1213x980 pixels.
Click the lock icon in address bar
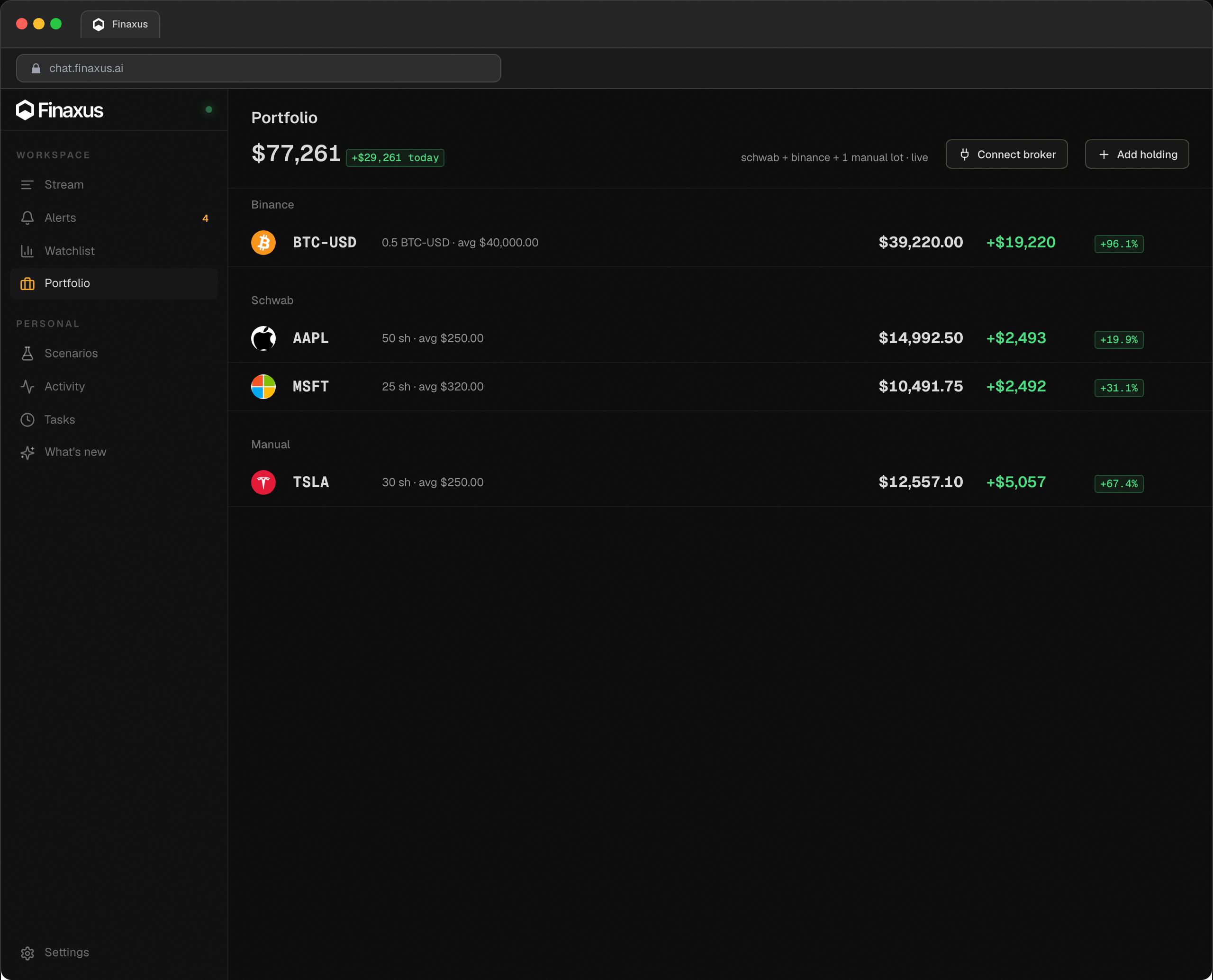click(36, 68)
